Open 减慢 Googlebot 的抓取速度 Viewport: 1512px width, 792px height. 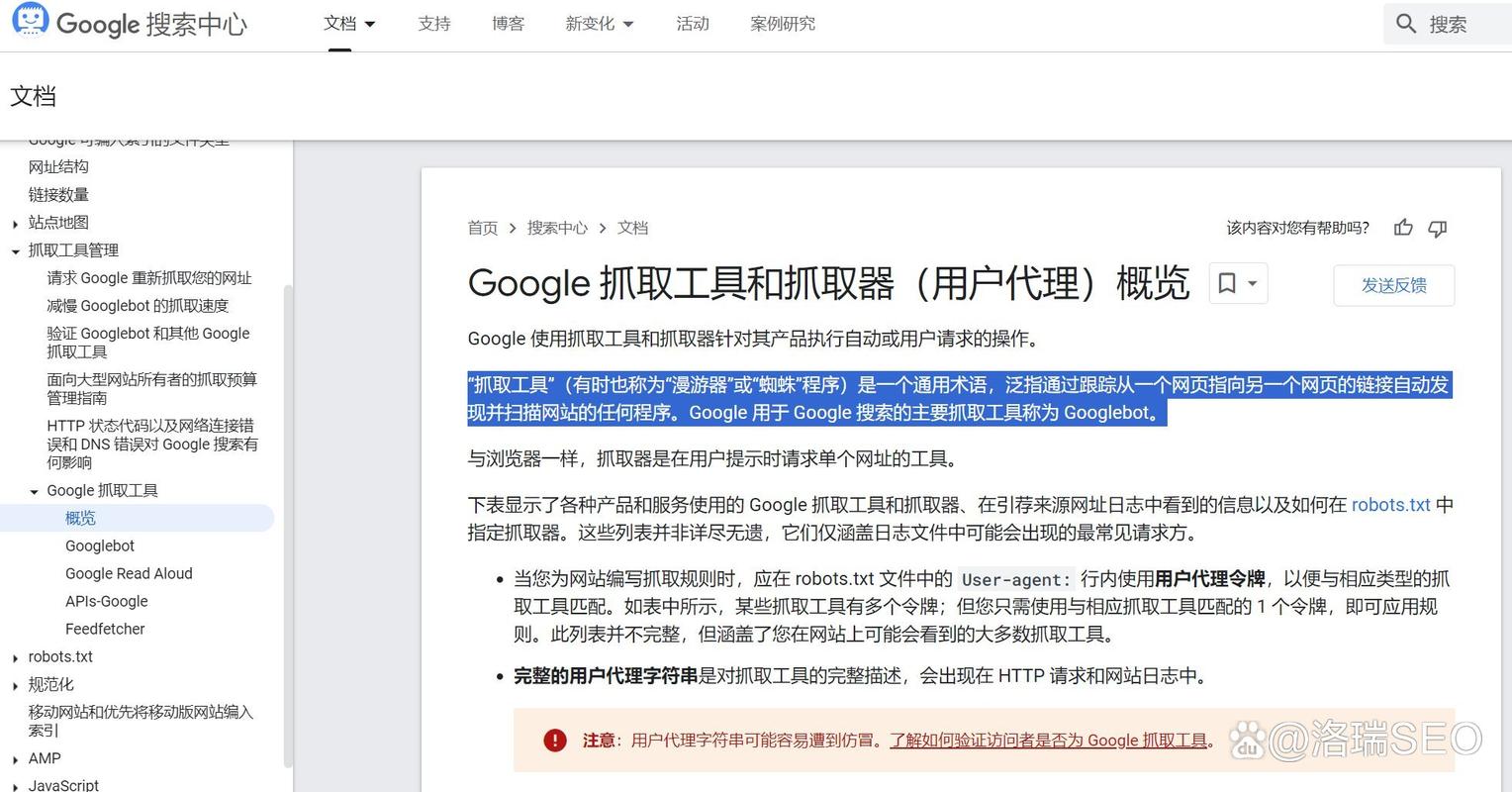138,306
